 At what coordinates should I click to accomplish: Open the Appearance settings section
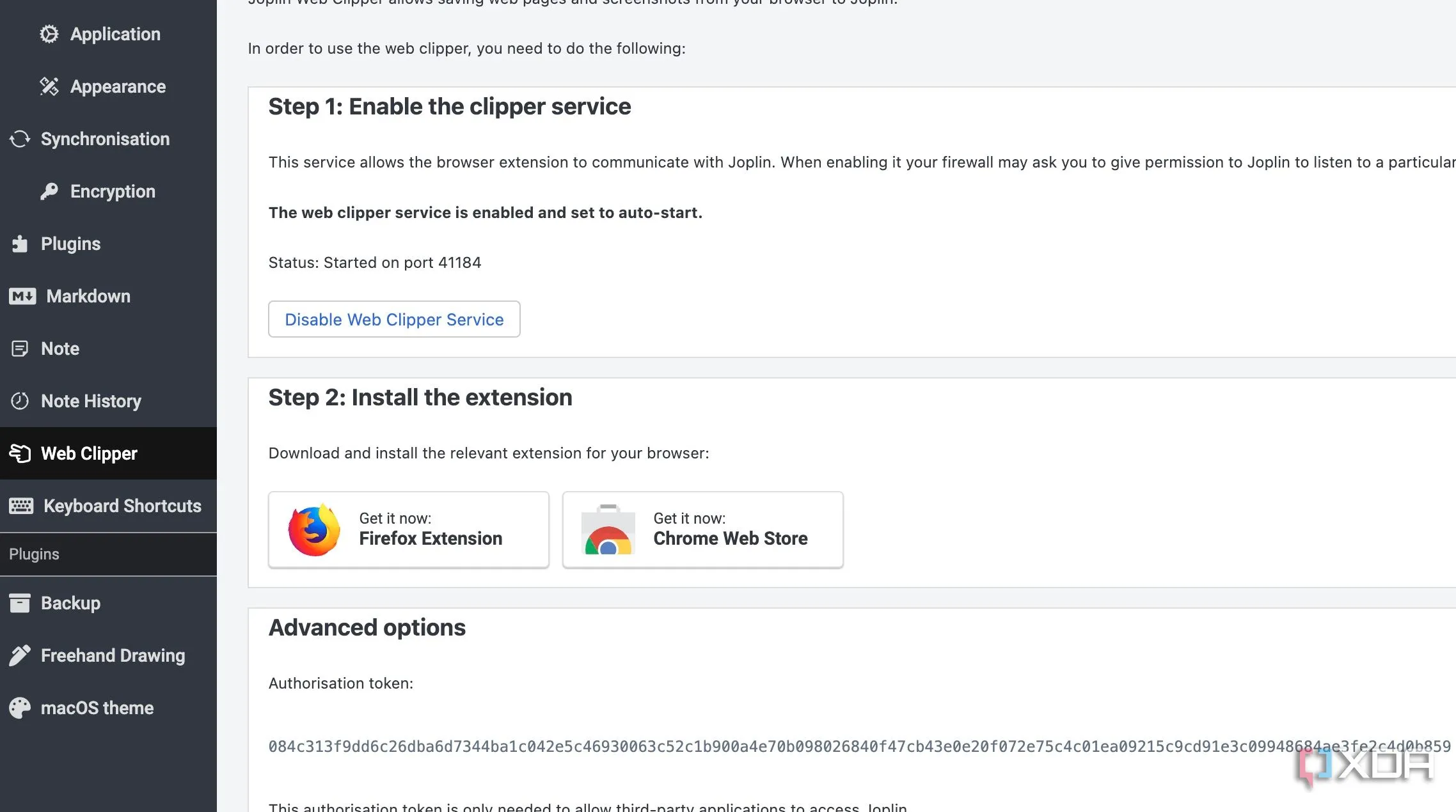[x=108, y=86]
